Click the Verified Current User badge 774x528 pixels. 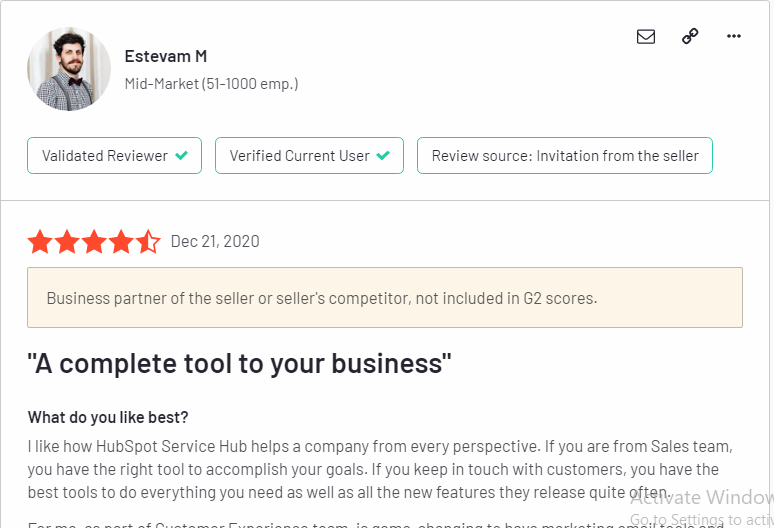[310, 155]
